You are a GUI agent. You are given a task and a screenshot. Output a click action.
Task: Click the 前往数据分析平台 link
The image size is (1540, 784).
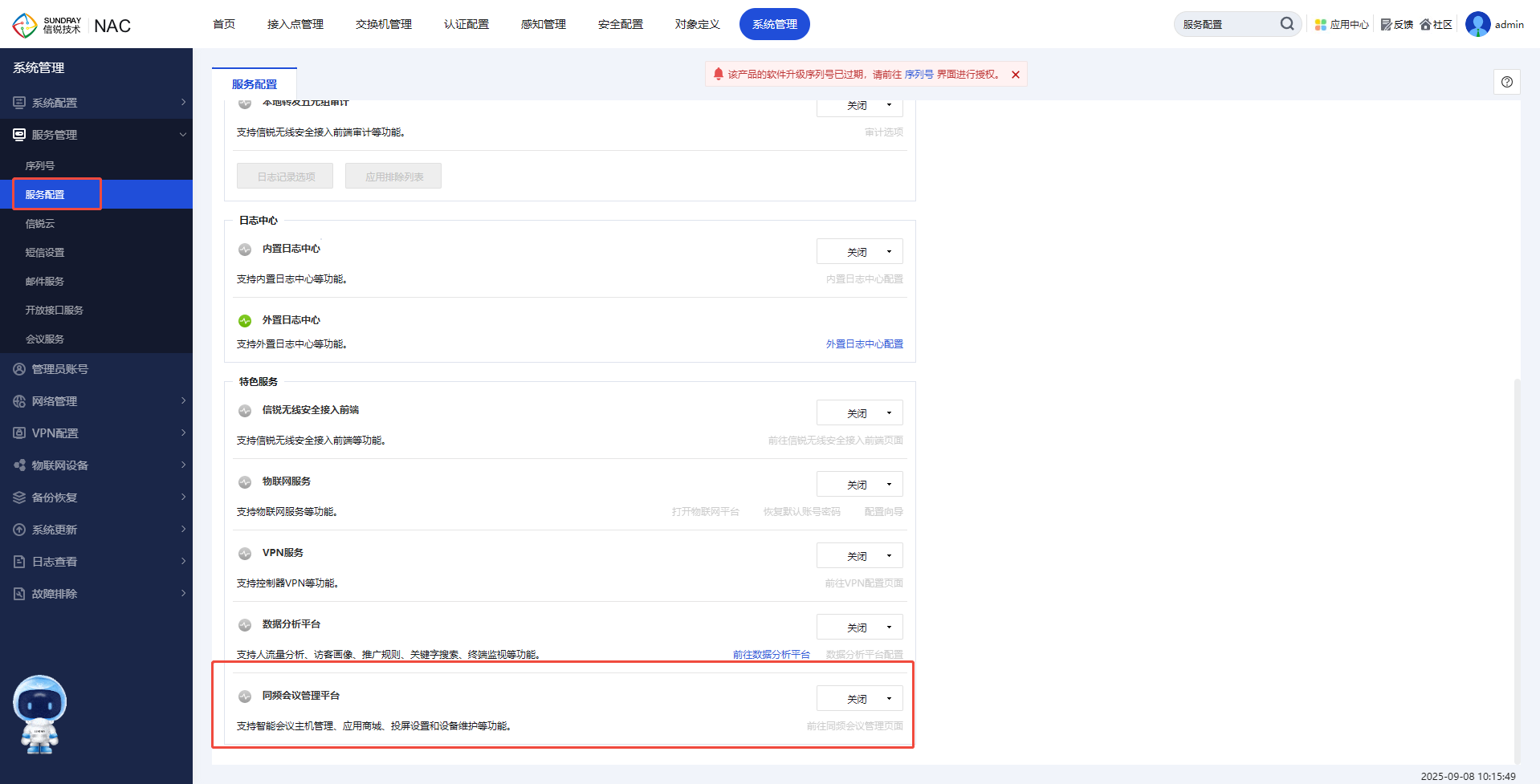coord(771,655)
